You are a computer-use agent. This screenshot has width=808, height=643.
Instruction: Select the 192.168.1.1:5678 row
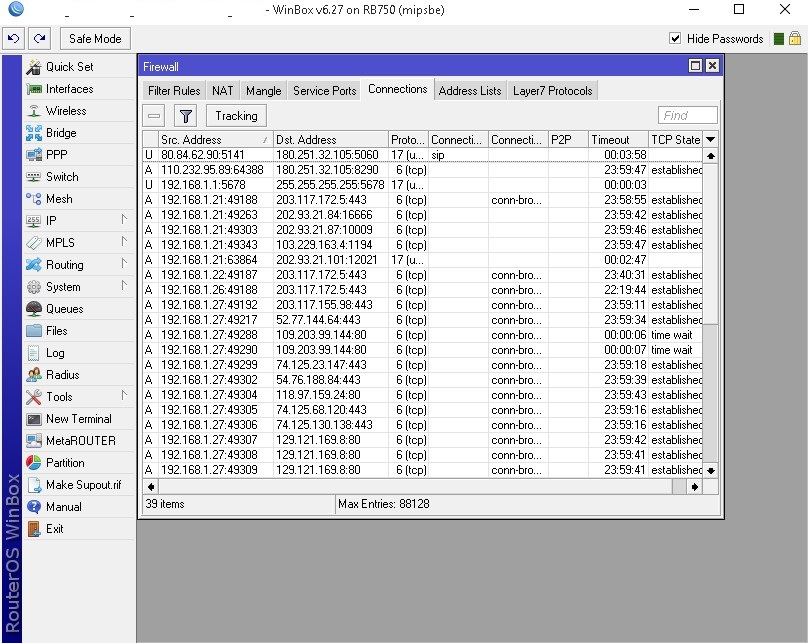tap(423, 185)
